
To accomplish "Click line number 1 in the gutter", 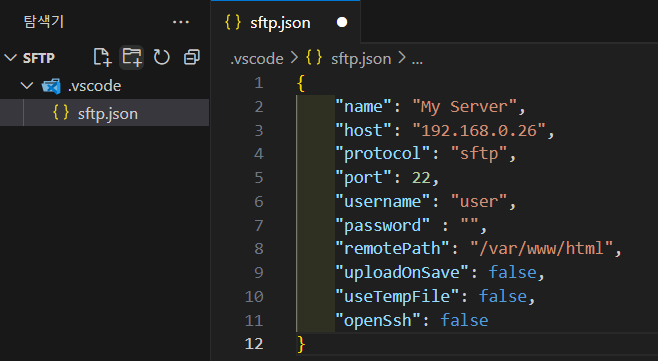I will 258,83.
